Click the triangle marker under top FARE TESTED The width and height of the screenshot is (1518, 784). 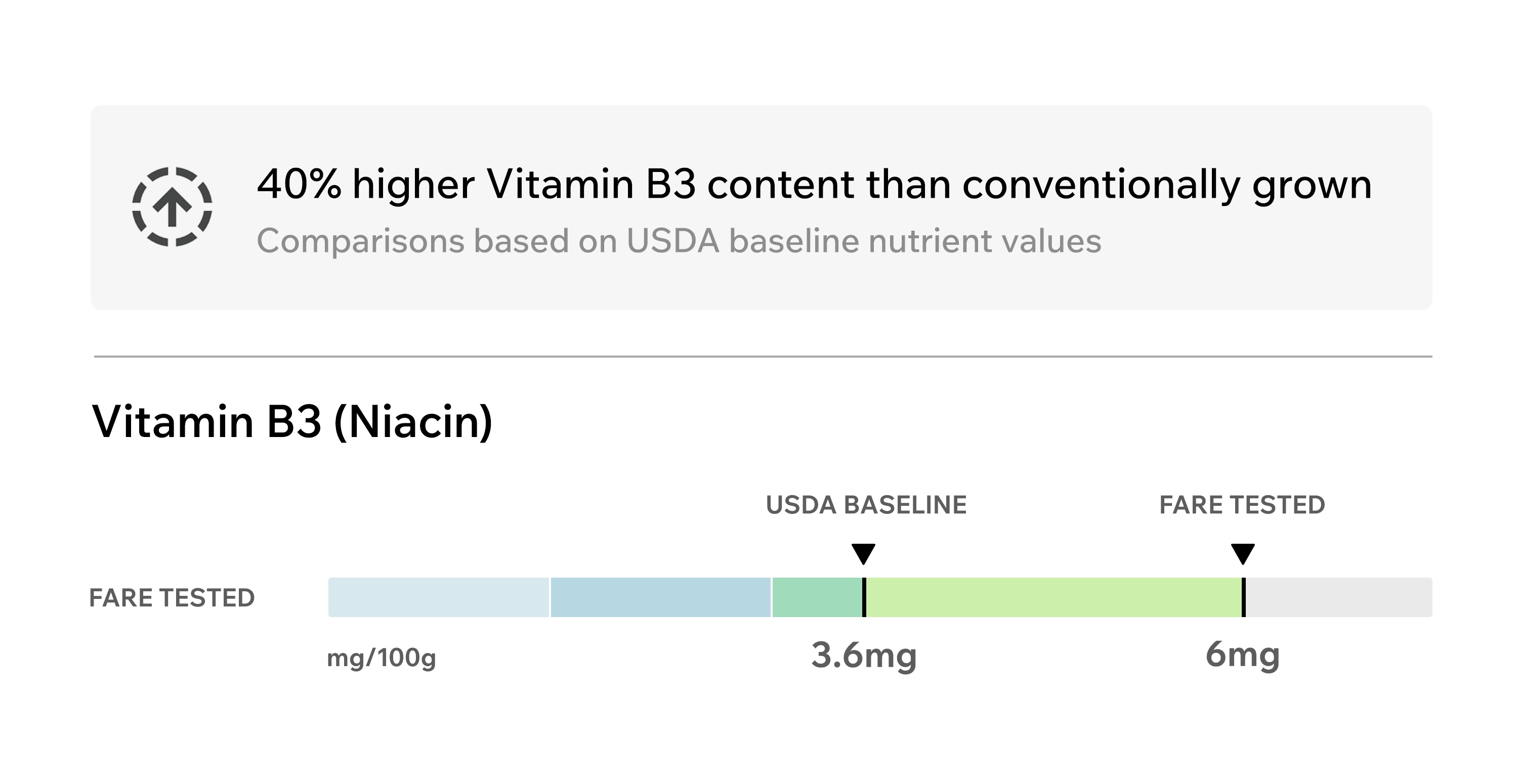coord(1243,553)
